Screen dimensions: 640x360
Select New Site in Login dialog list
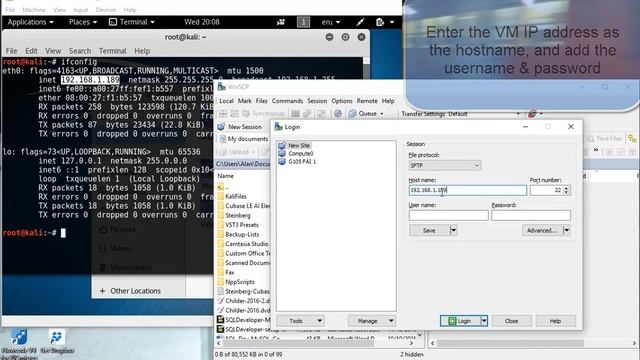(x=294, y=145)
